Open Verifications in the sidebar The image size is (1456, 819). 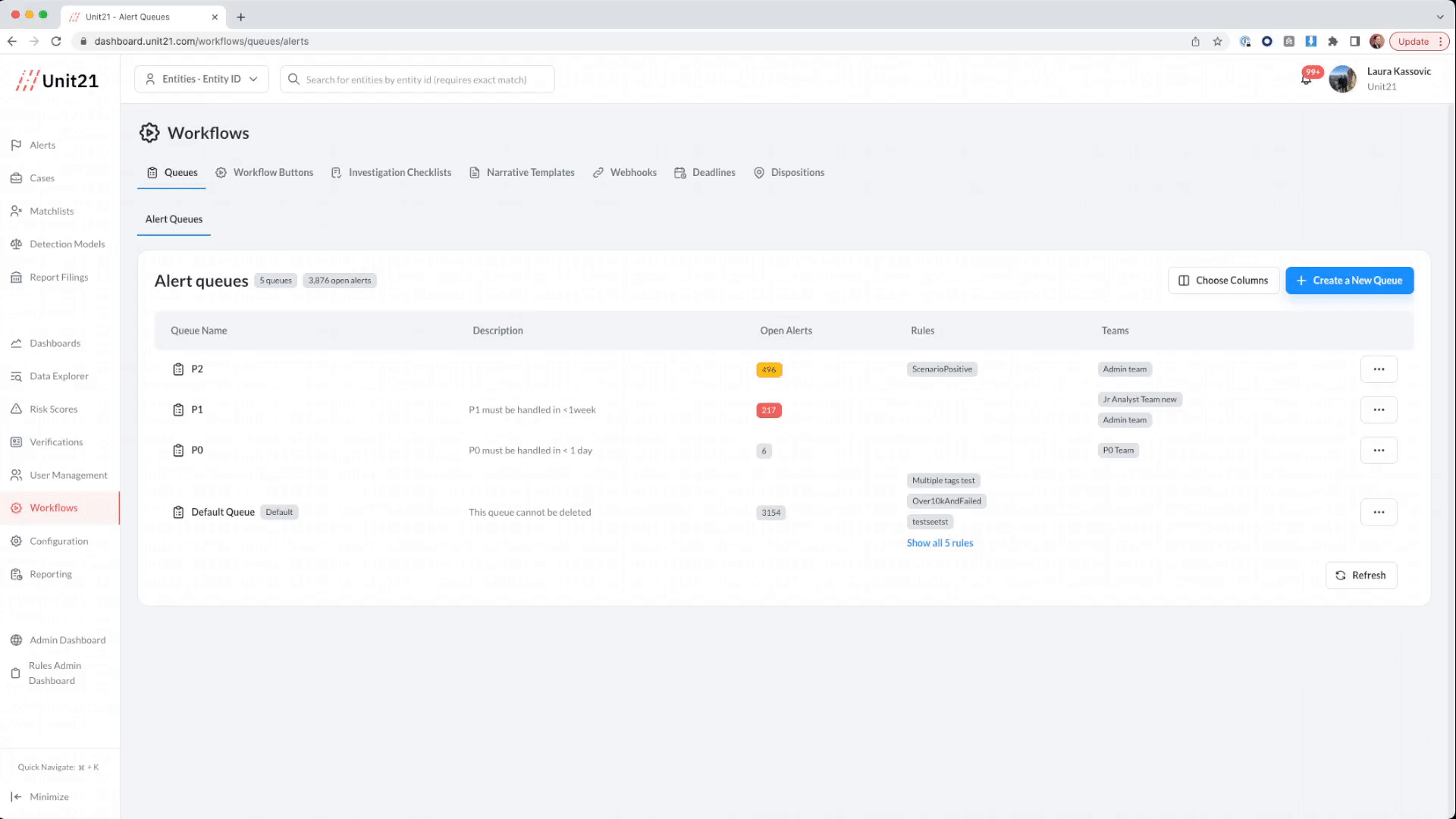[x=56, y=442]
